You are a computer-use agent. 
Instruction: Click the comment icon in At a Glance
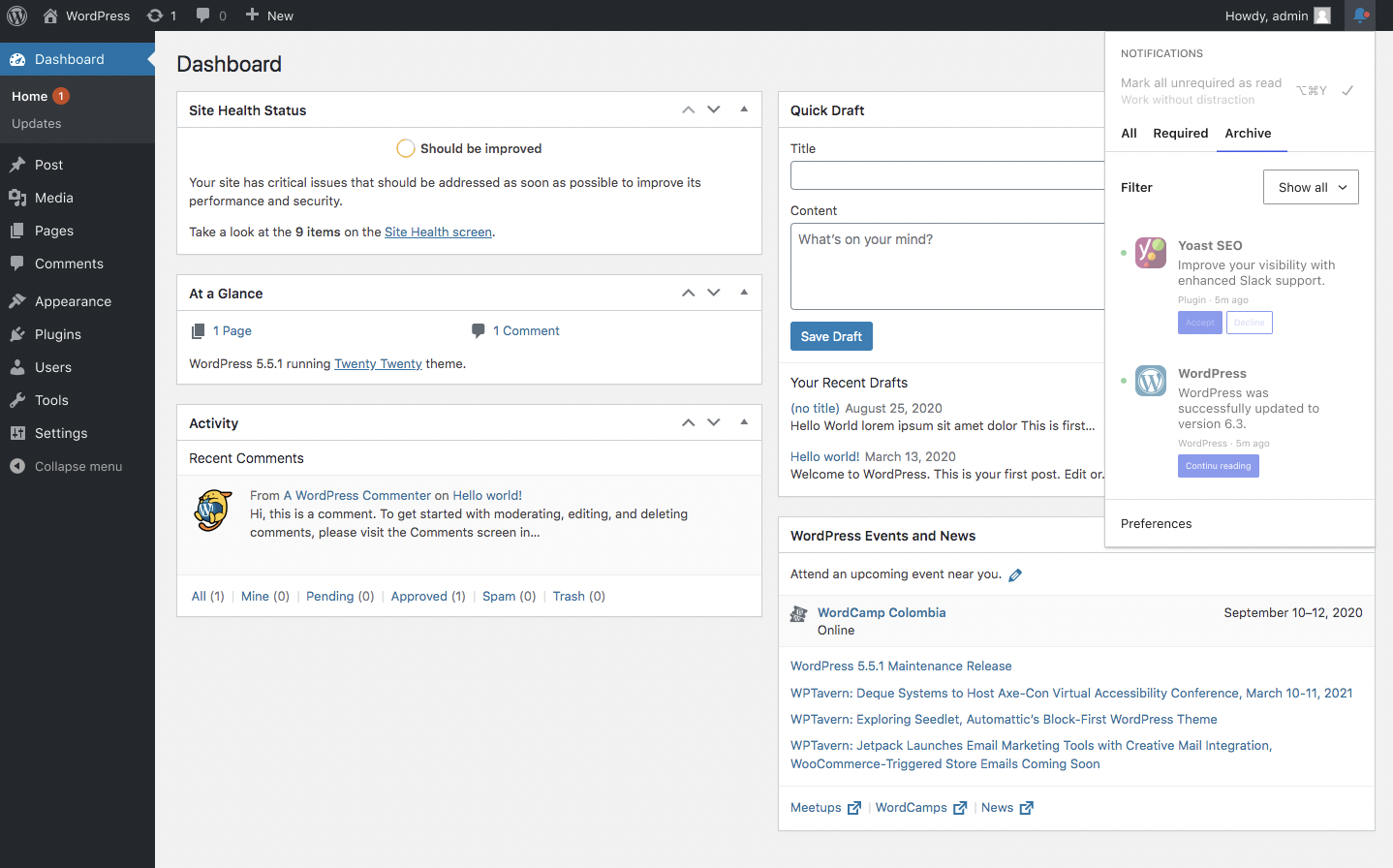(479, 331)
